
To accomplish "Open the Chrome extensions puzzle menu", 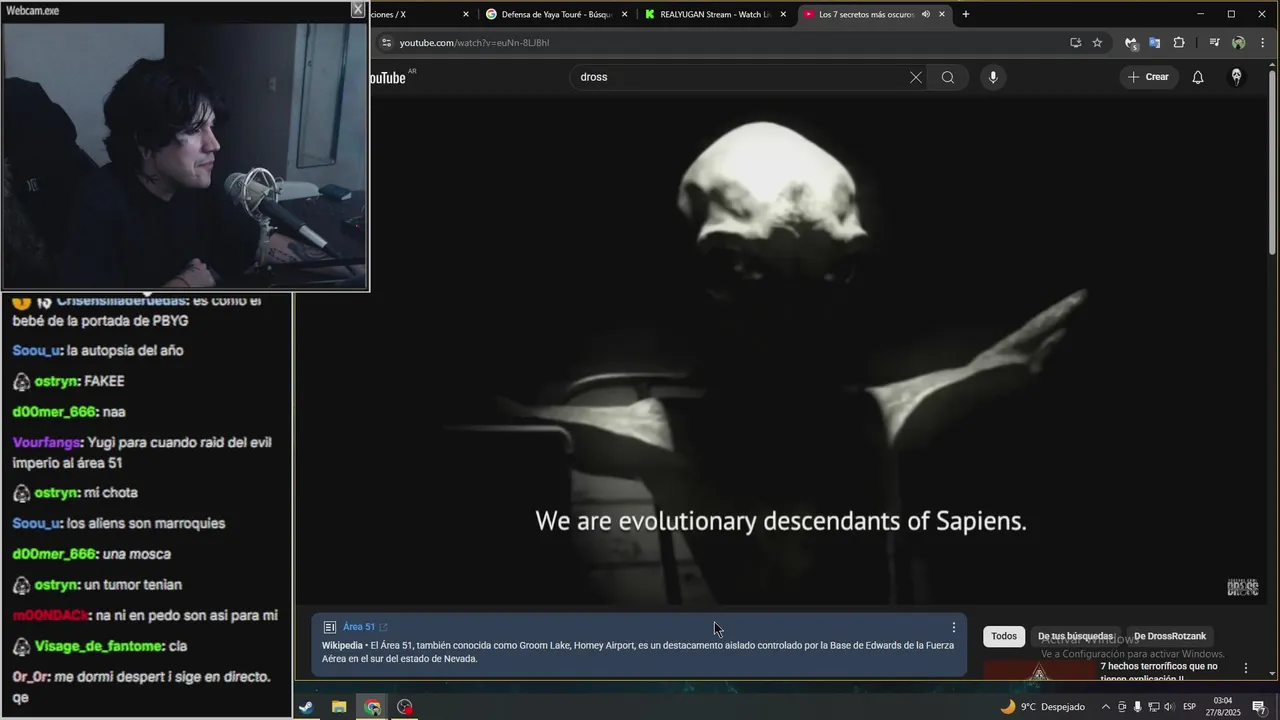I will 1178,43.
